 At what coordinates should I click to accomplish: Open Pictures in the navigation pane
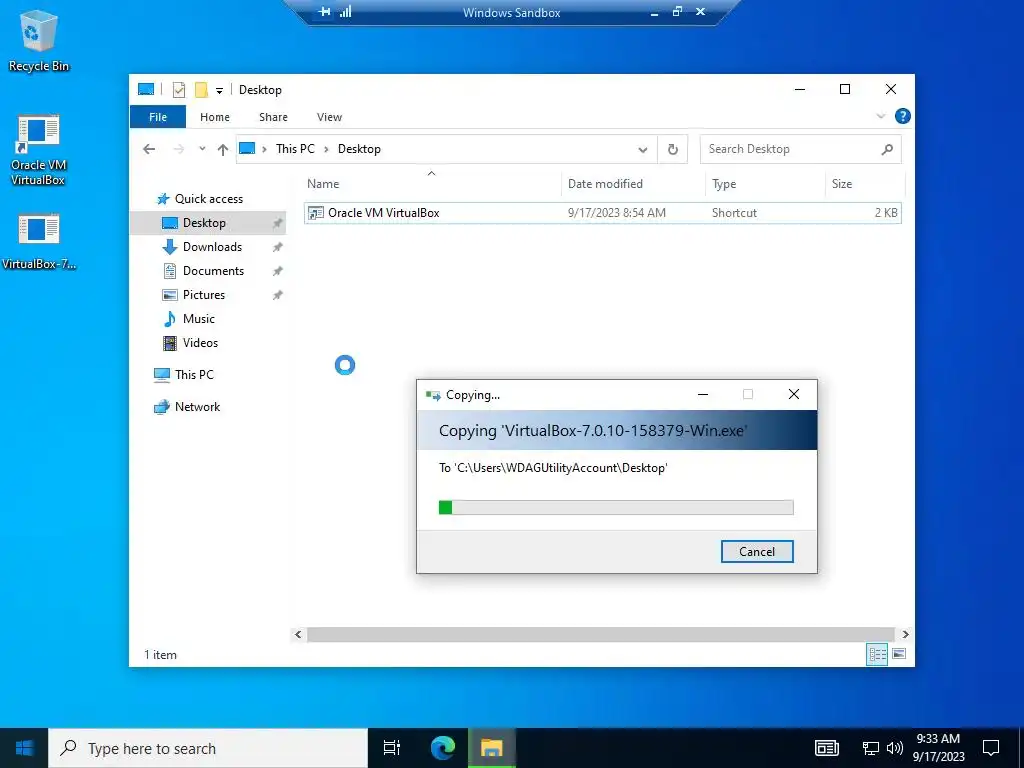coord(204,295)
